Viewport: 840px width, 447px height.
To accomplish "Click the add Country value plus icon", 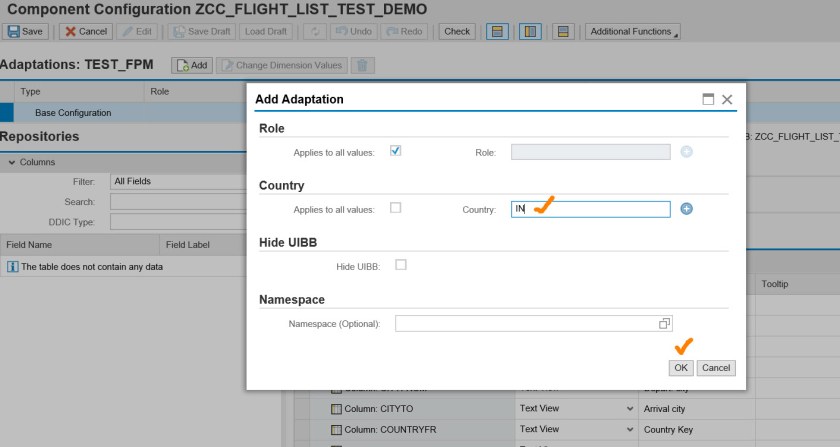I will pyautogui.click(x=687, y=209).
